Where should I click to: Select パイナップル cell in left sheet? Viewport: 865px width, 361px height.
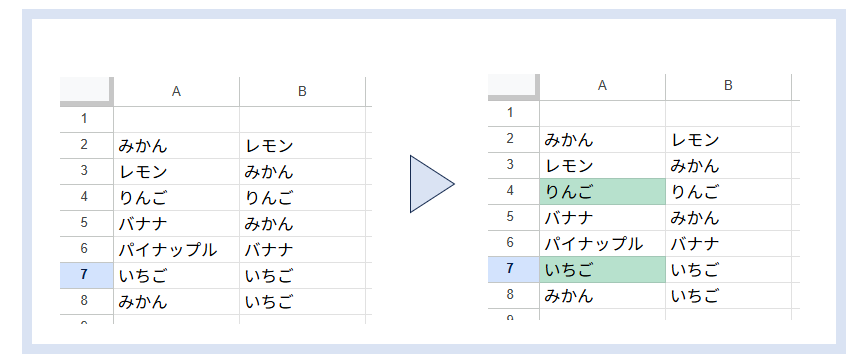click(x=177, y=249)
